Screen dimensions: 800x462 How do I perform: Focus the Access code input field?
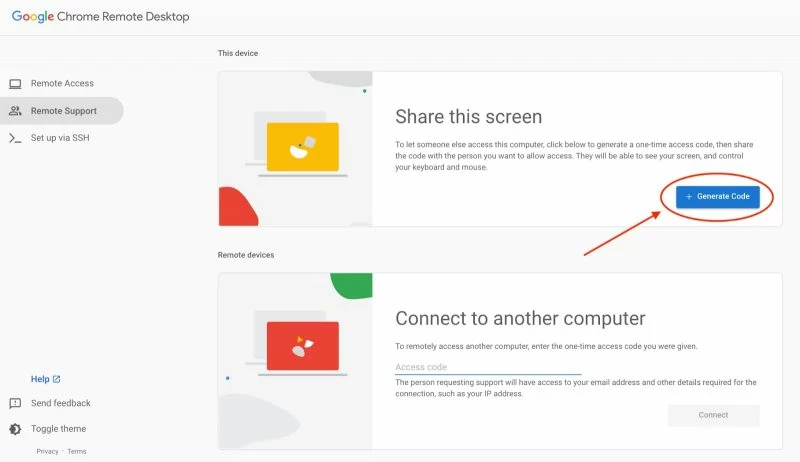[x=488, y=367]
